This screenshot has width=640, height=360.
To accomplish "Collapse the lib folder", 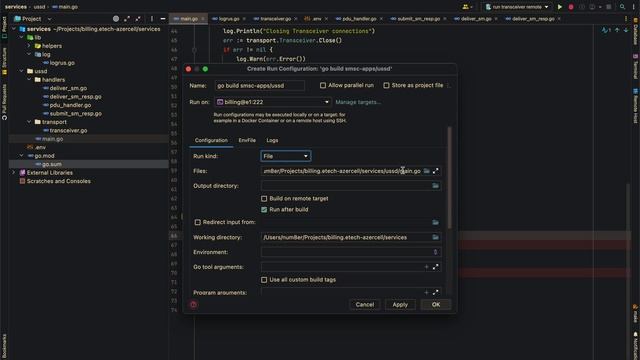I will click(x=22, y=38).
